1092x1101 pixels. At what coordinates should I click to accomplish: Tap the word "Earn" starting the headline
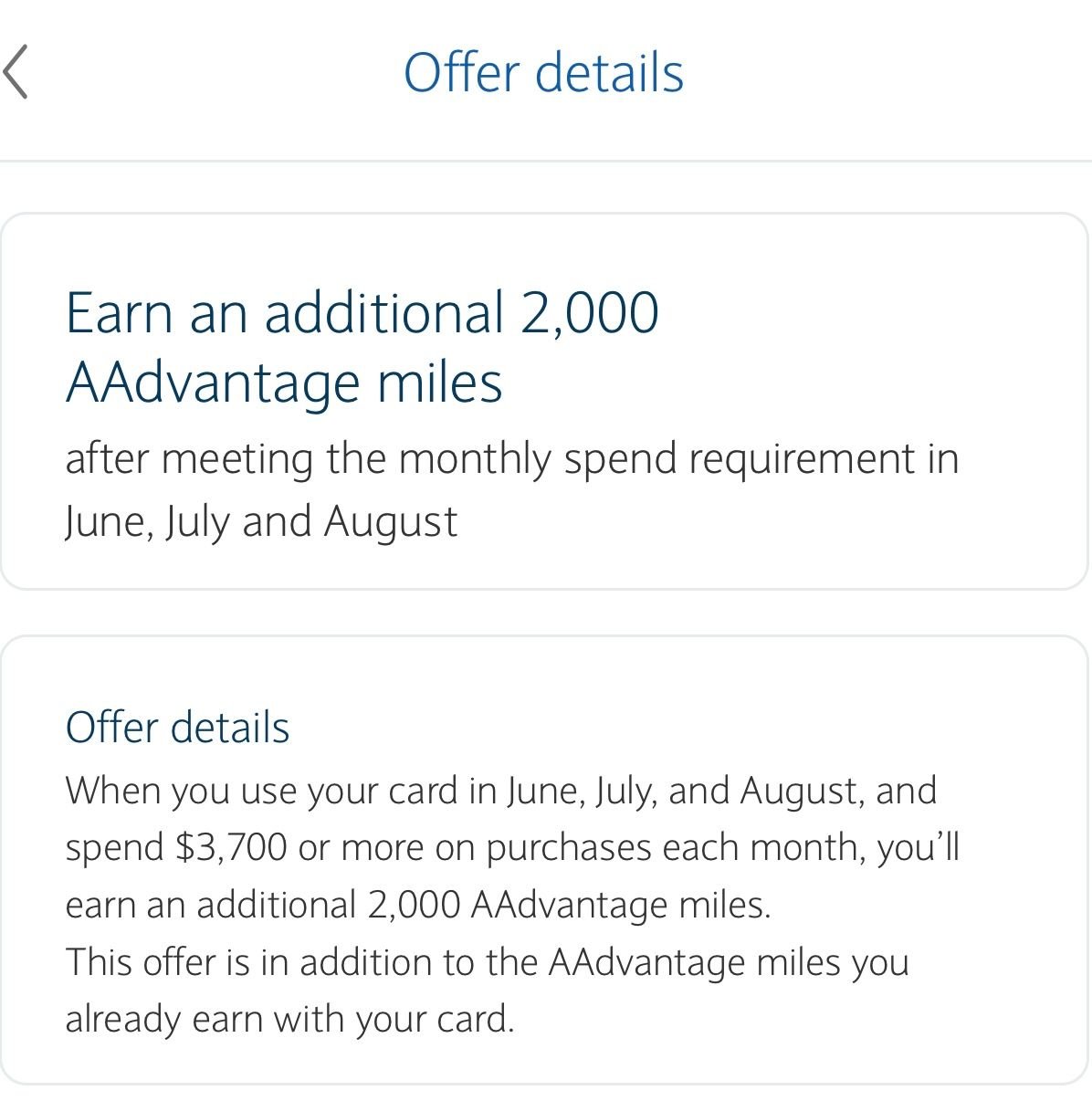(x=119, y=313)
